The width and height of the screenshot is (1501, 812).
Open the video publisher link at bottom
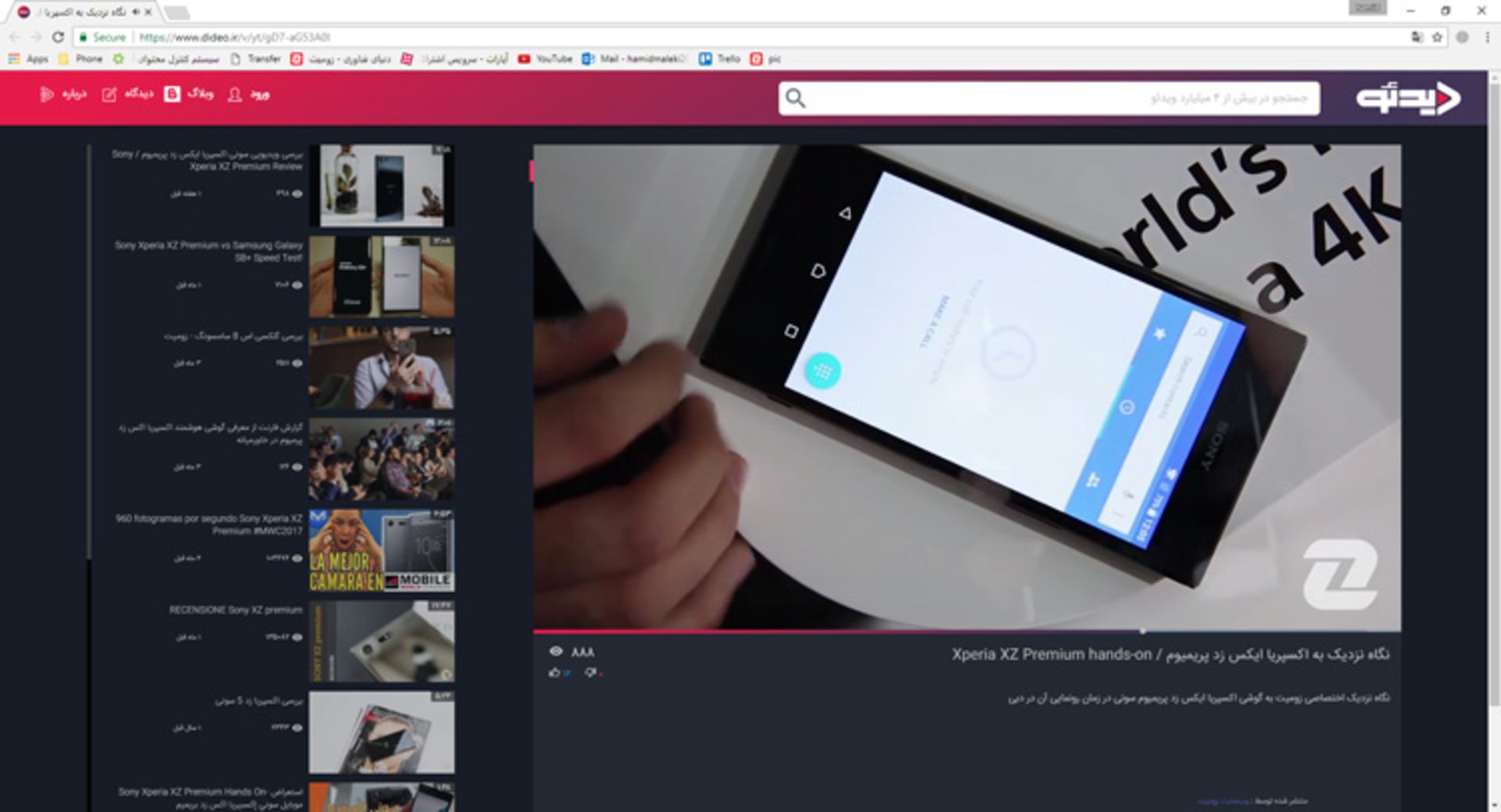(1223, 801)
